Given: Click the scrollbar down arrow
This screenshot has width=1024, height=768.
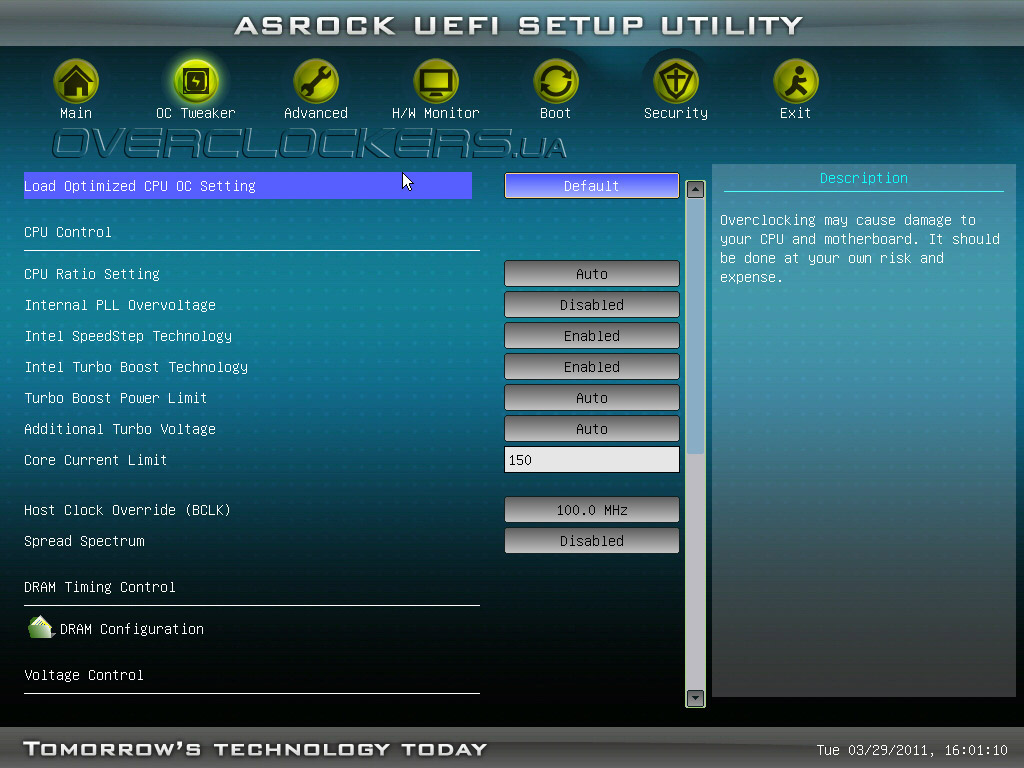Looking at the screenshot, I should coord(696,698).
